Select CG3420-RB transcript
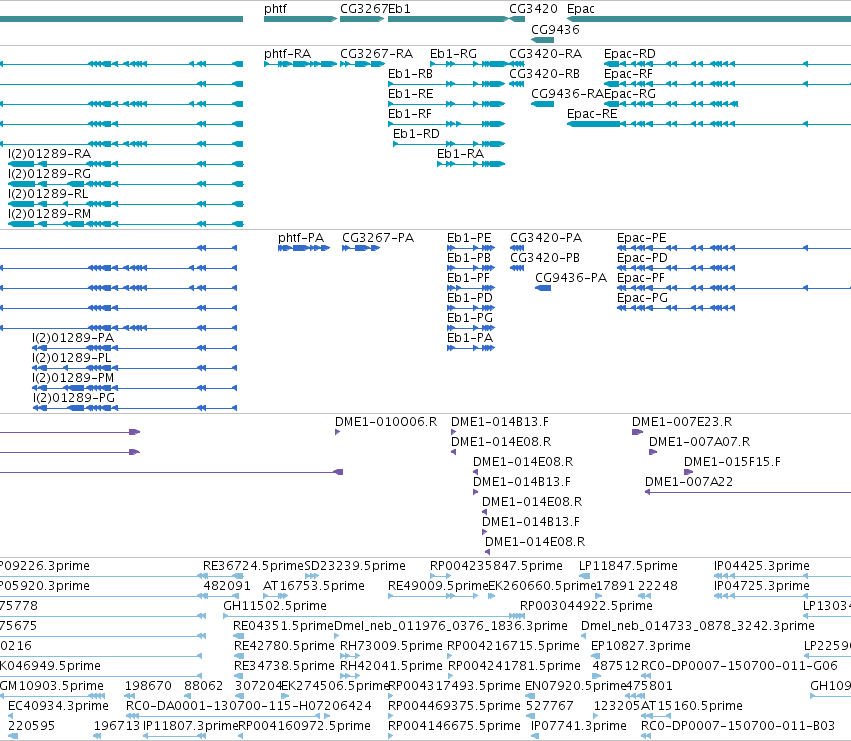851x741 pixels. [517, 84]
